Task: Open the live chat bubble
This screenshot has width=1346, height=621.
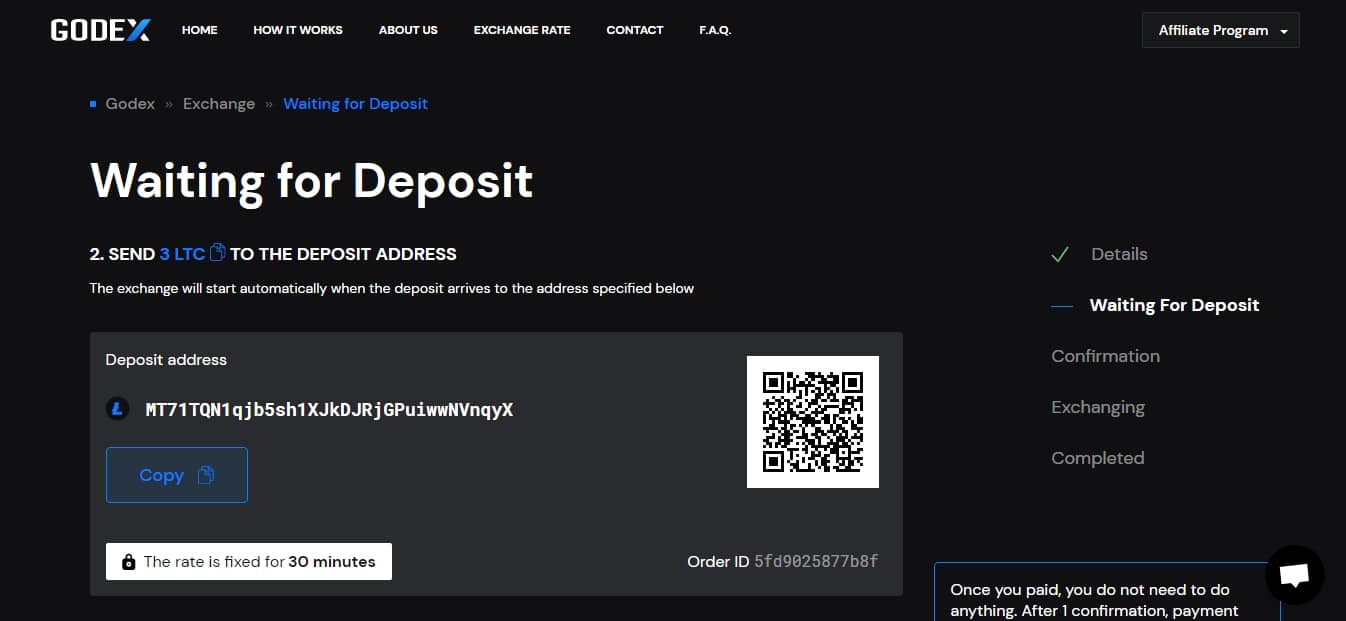Action: [1294, 575]
